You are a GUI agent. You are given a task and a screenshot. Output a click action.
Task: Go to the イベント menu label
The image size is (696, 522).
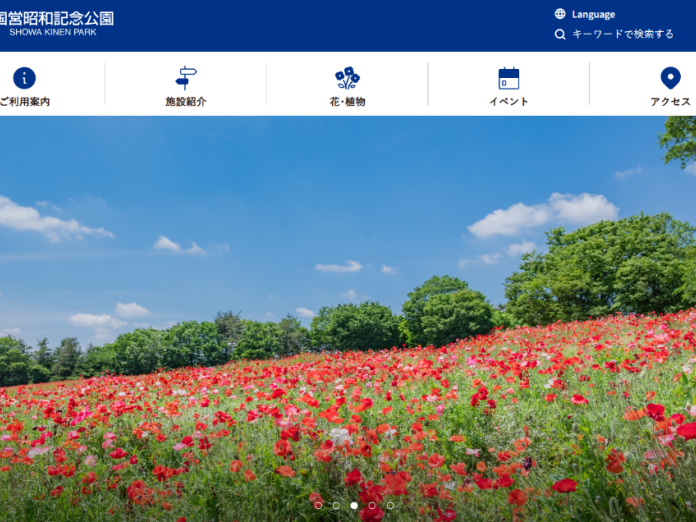pyautogui.click(x=509, y=102)
